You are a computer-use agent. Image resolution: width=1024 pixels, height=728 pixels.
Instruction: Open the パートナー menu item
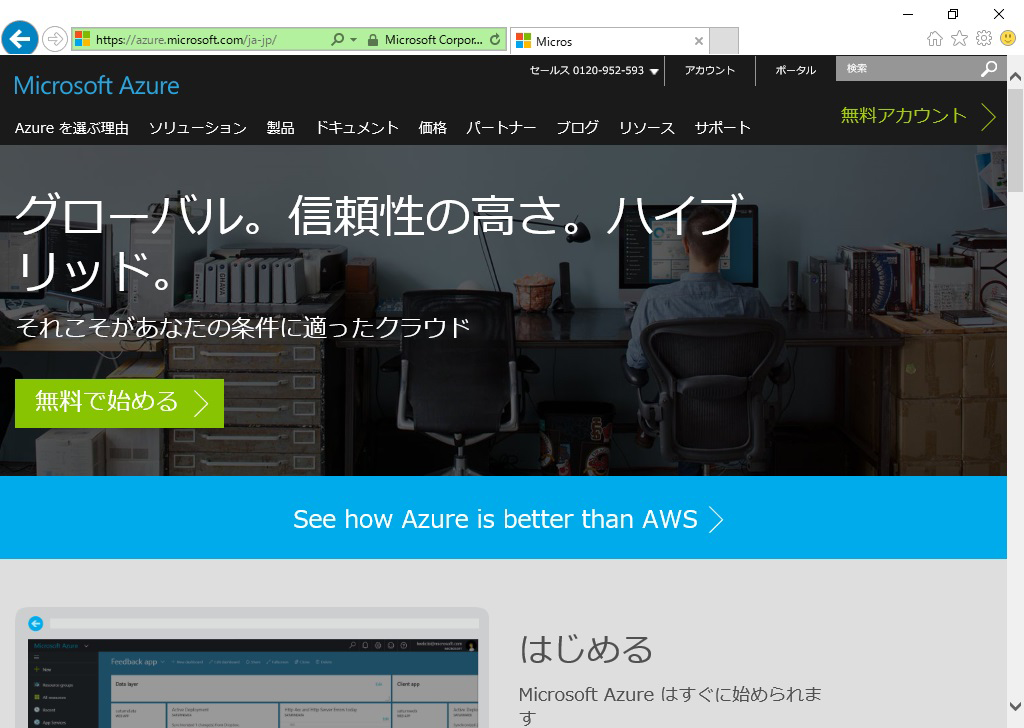501,128
